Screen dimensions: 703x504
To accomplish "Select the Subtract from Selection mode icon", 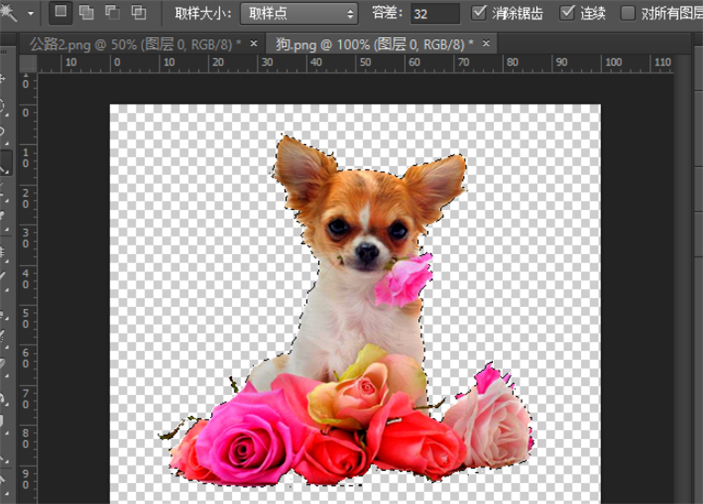I will pyautogui.click(x=112, y=13).
